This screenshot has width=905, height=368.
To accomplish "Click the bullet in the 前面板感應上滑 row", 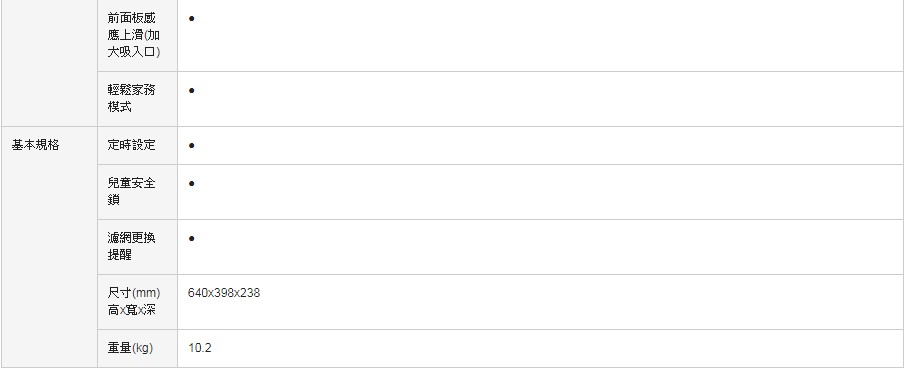I will tap(192, 18).
